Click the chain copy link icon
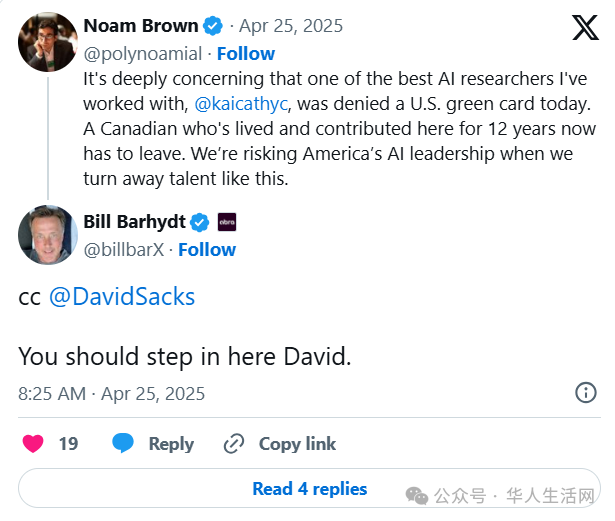Image resolution: width=615 pixels, height=521 pixels. pyautogui.click(x=234, y=444)
